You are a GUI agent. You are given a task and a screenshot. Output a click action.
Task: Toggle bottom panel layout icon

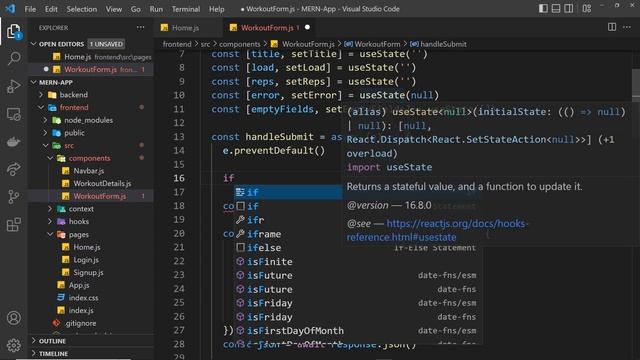pyautogui.click(x=556, y=9)
